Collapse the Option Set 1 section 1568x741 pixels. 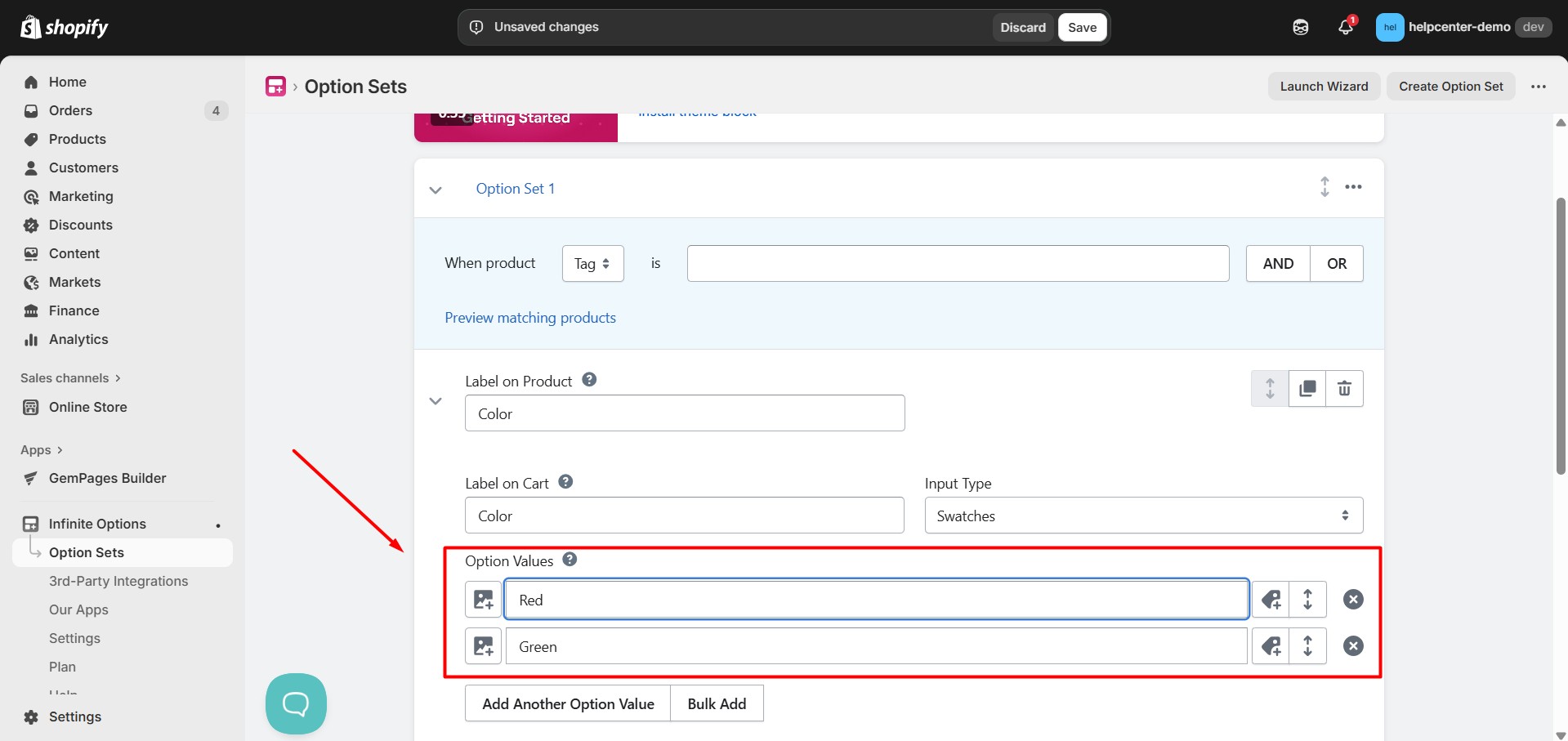coord(435,190)
